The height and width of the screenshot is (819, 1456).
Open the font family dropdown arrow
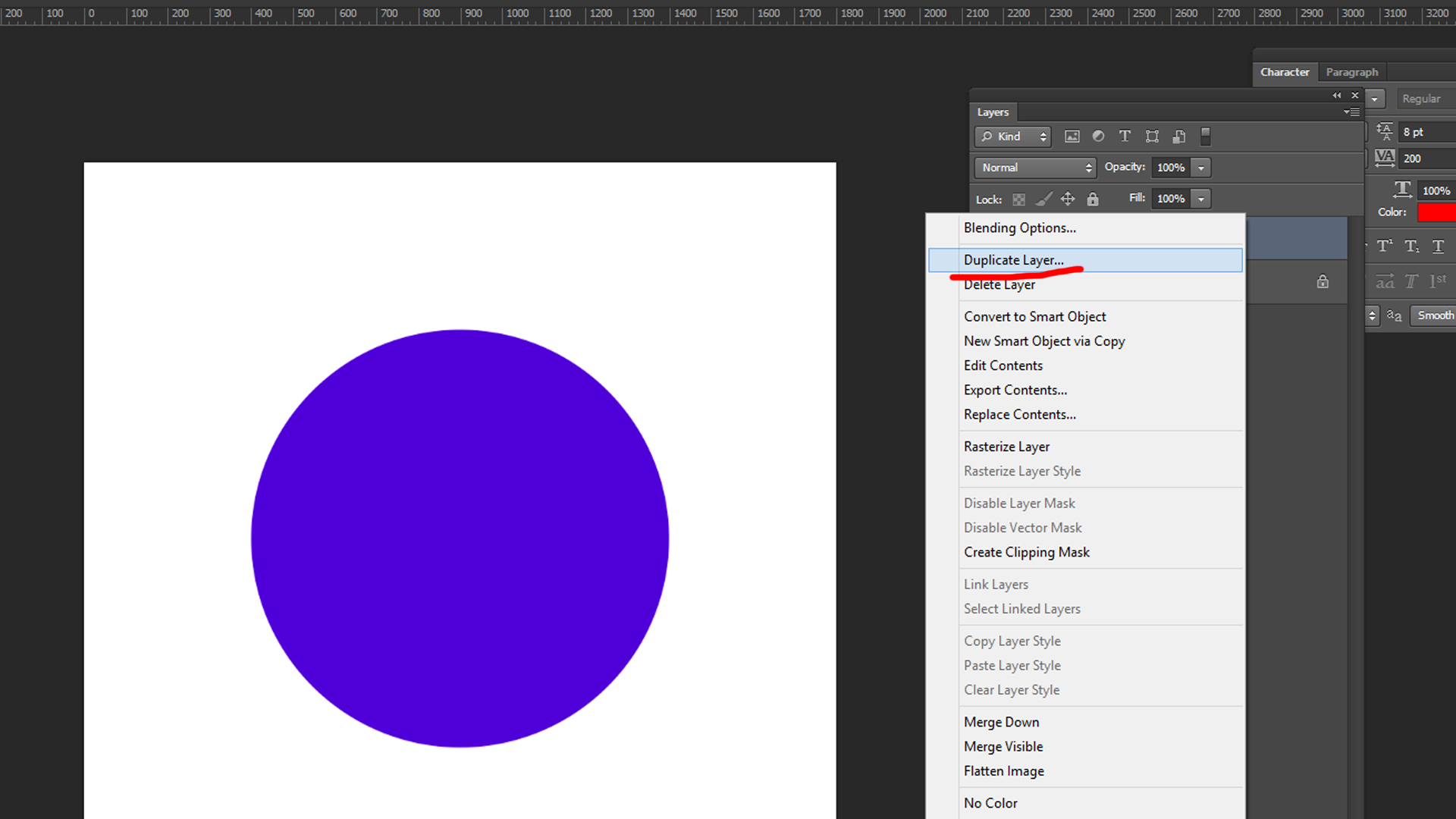[x=1374, y=99]
